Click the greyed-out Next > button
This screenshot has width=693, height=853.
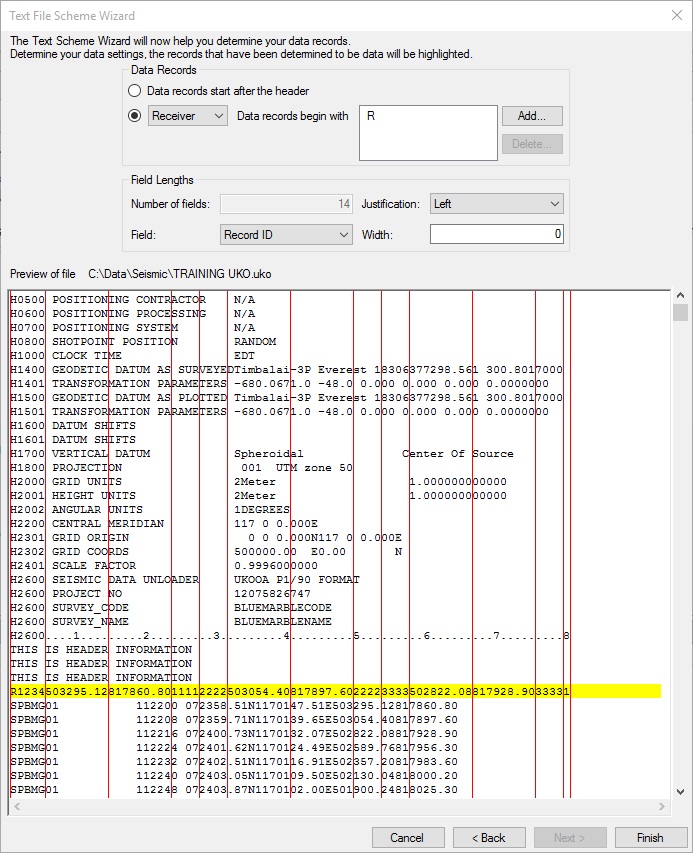pos(570,838)
